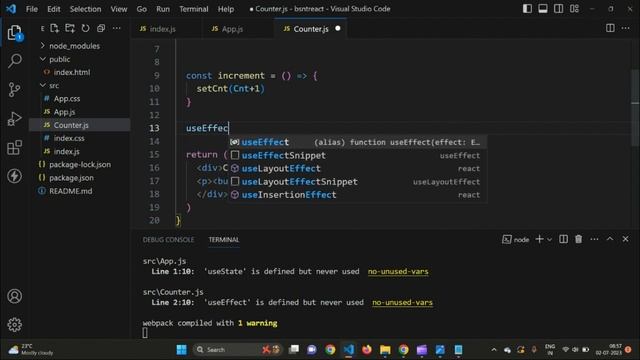The width and height of the screenshot is (640, 360).
Task: Open the View menu
Action: coord(119,9)
